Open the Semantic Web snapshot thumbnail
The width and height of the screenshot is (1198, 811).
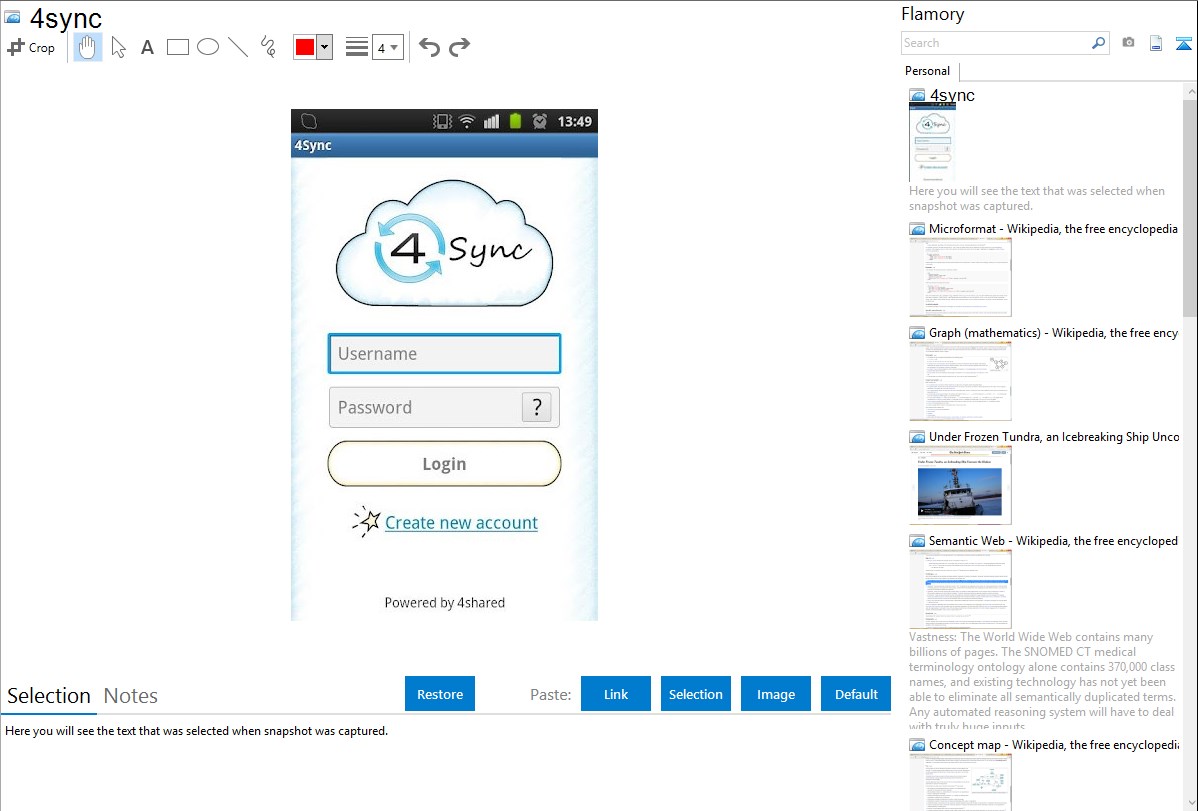(960, 589)
